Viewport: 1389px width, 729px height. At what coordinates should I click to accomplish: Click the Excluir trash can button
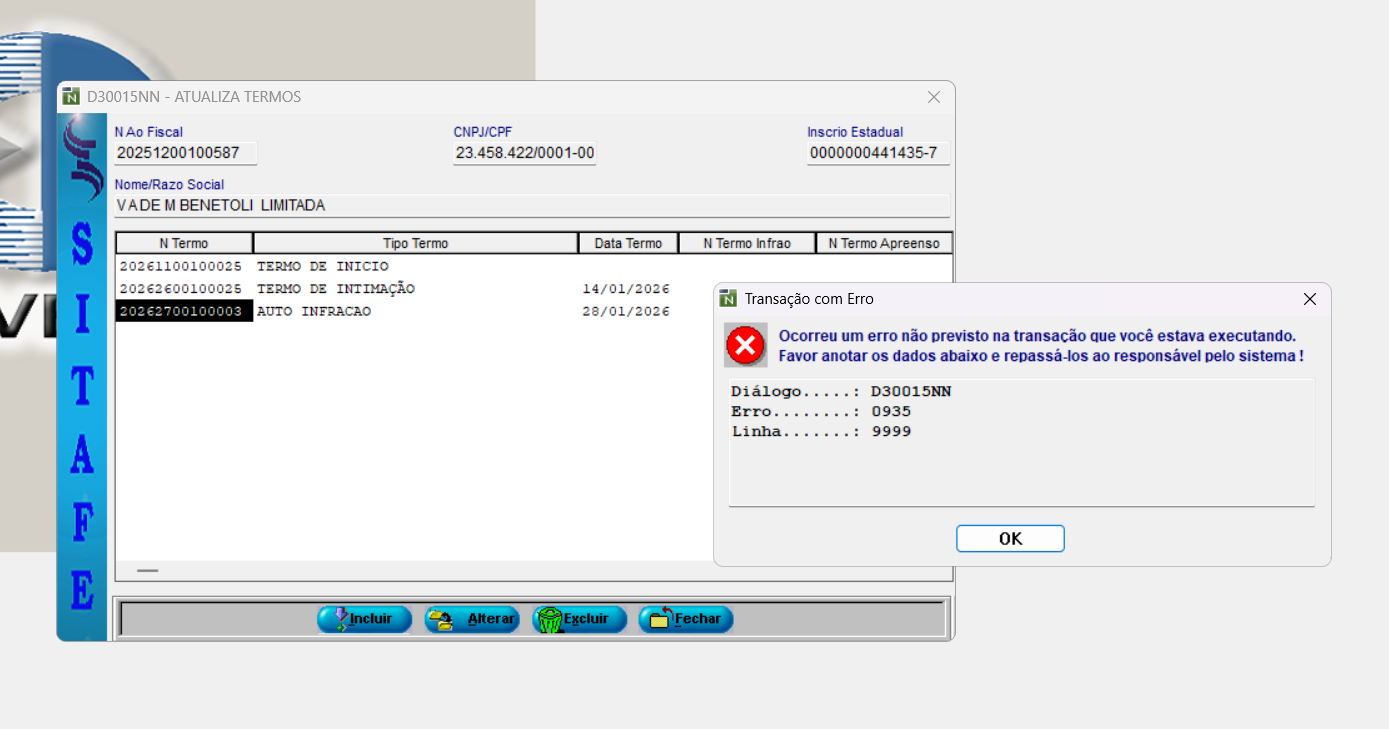(x=579, y=619)
